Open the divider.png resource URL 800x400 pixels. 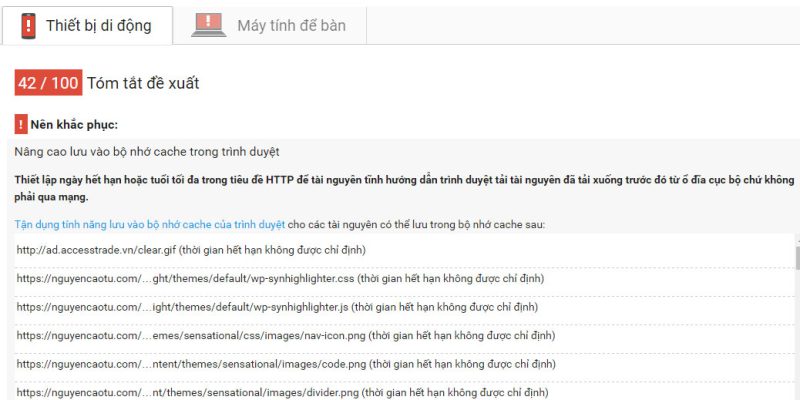click(x=190, y=392)
